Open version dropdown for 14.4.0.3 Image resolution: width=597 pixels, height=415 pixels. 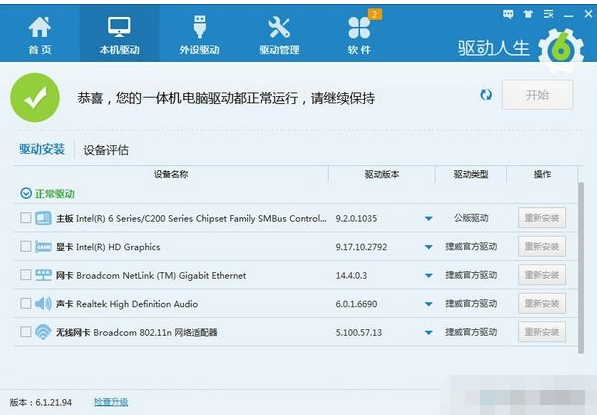429,275
